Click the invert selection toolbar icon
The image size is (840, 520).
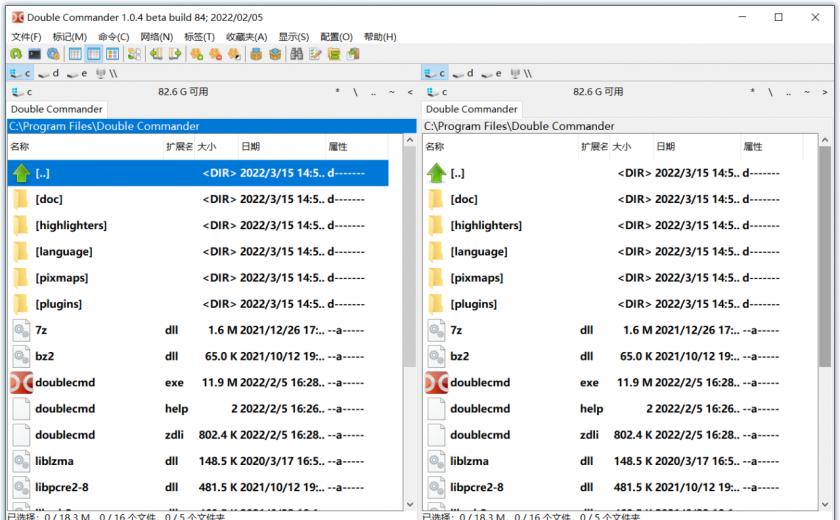234,54
